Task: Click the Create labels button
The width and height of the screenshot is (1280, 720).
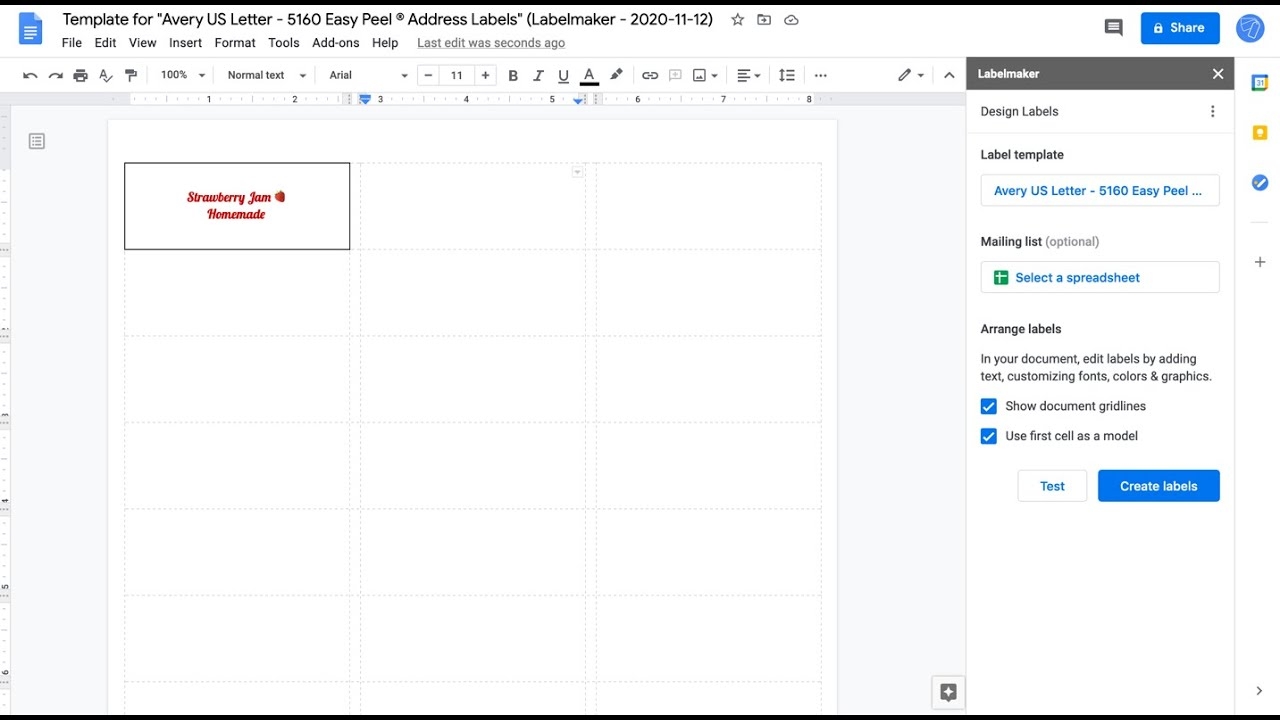Action: [x=1158, y=486]
